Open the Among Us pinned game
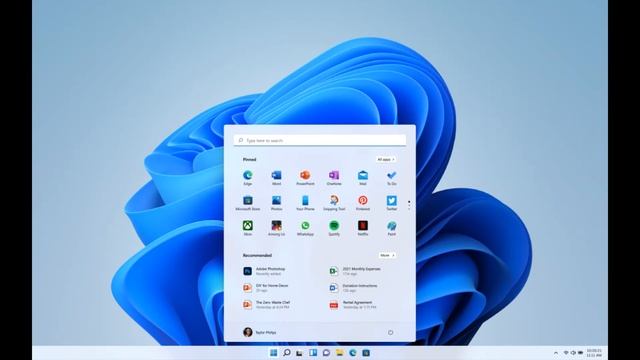 pos(276,228)
